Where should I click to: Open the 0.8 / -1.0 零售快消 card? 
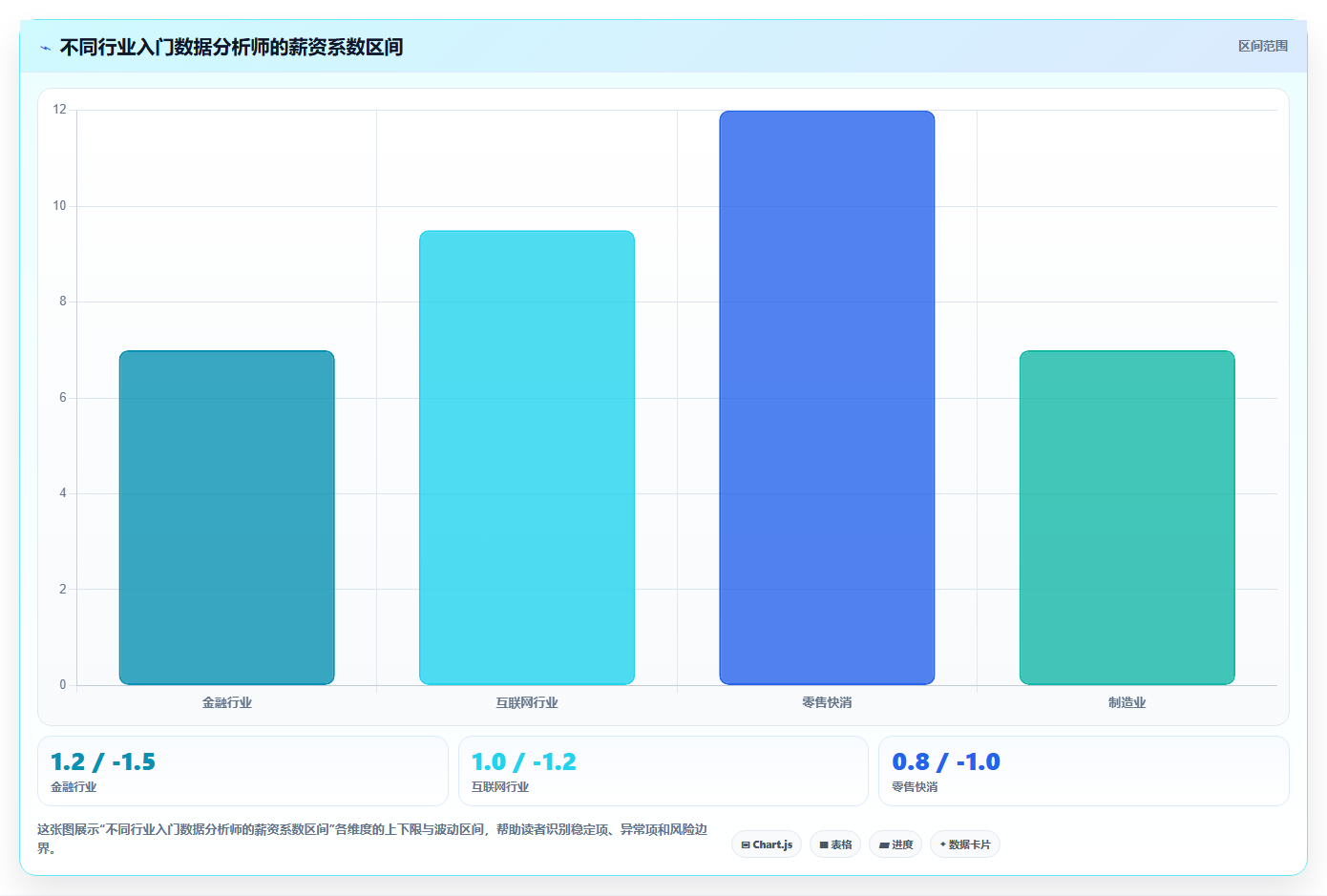point(1084,771)
